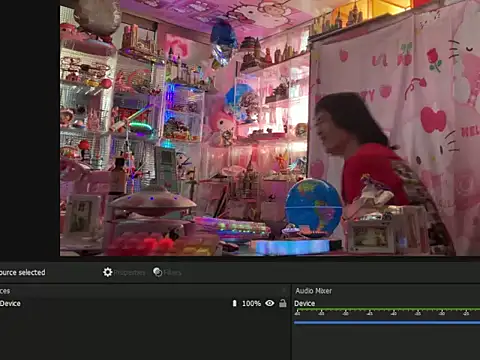Select the Device source row in Sources
This screenshot has width=480, height=360.
click(144, 303)
